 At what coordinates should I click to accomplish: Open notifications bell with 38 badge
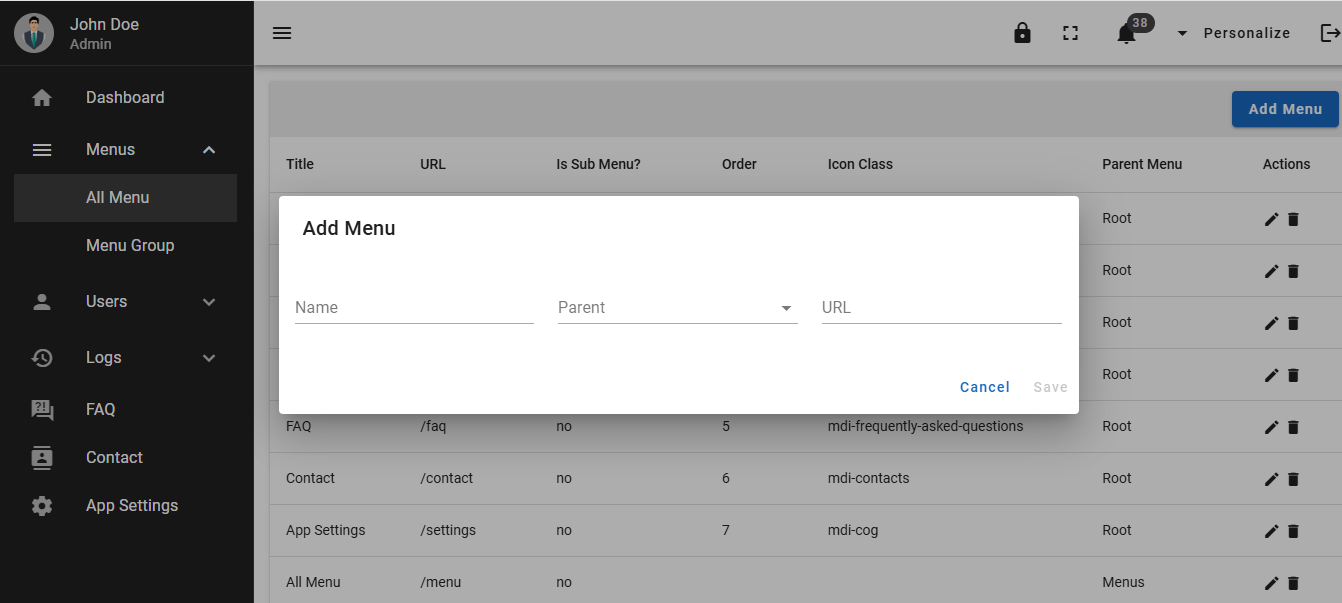[1126, 33]
